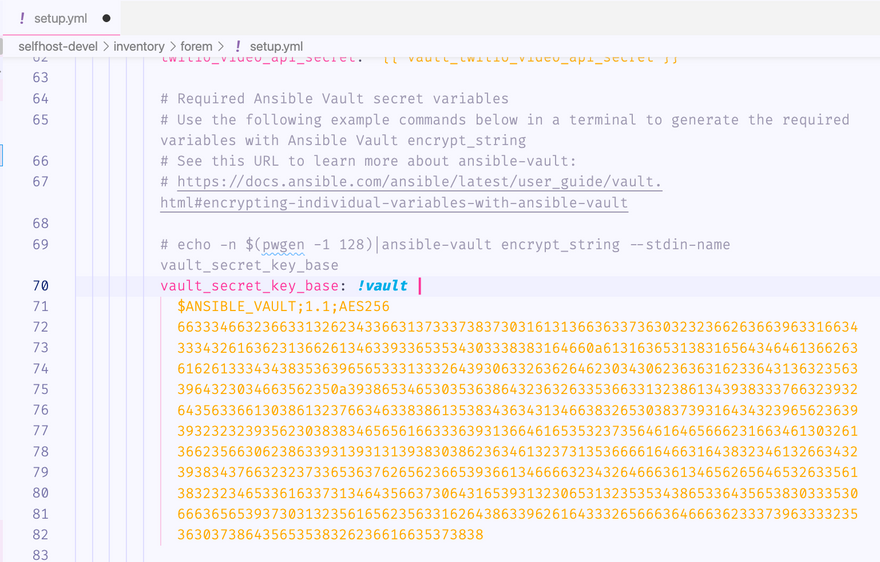Click line number 64 in gutter

click(x=40, y=99)
